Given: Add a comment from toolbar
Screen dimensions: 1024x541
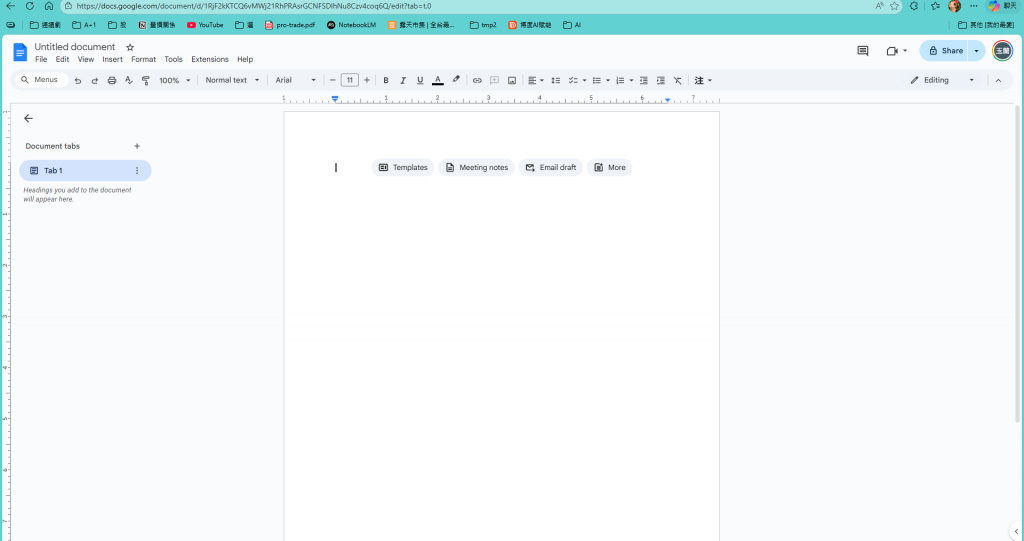Looking at the screenshot, I should coord(494,80).
